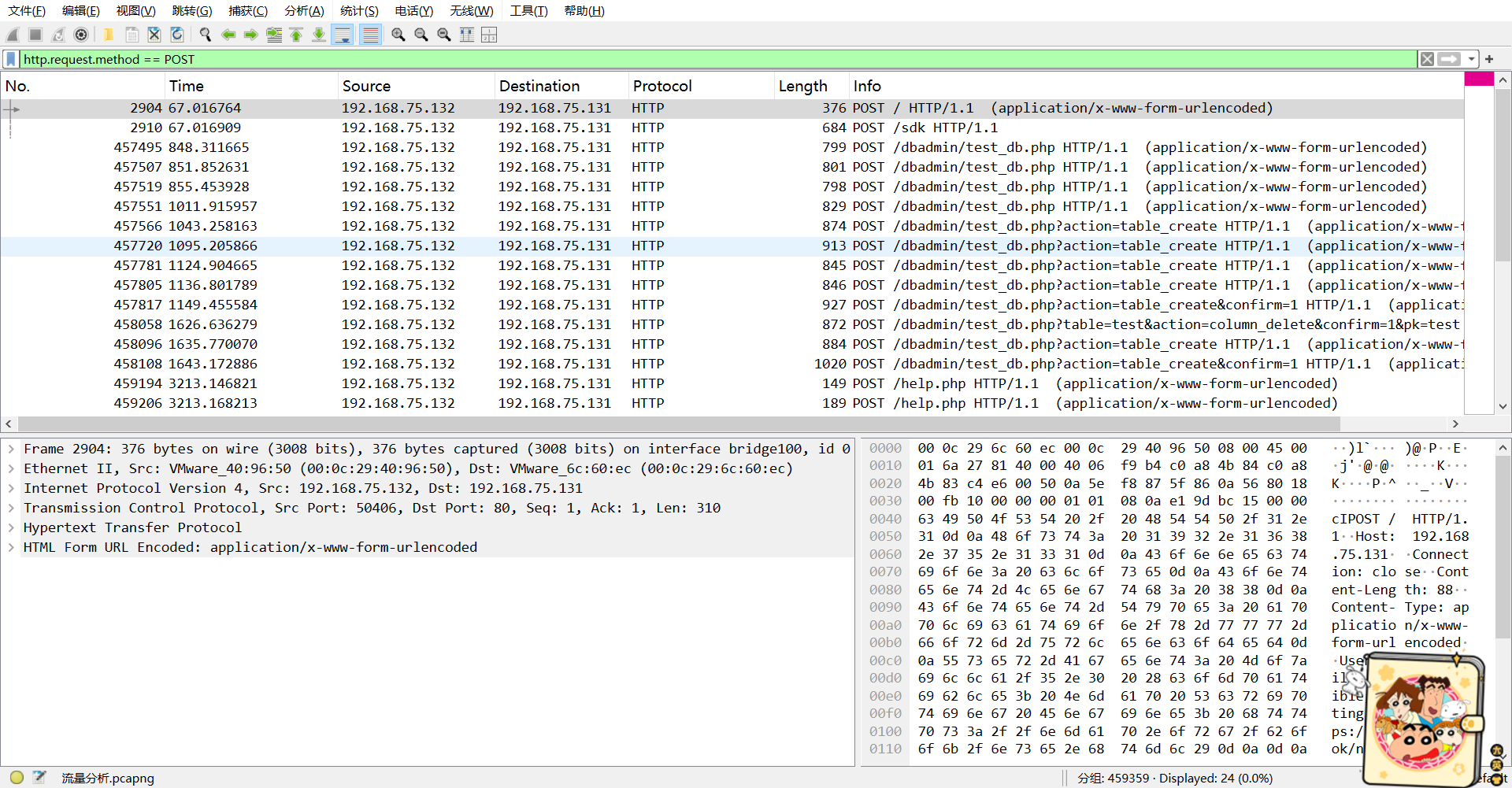Start a new packet capture
Viewport: 1512px width, 788px height.
click(13, 35)
